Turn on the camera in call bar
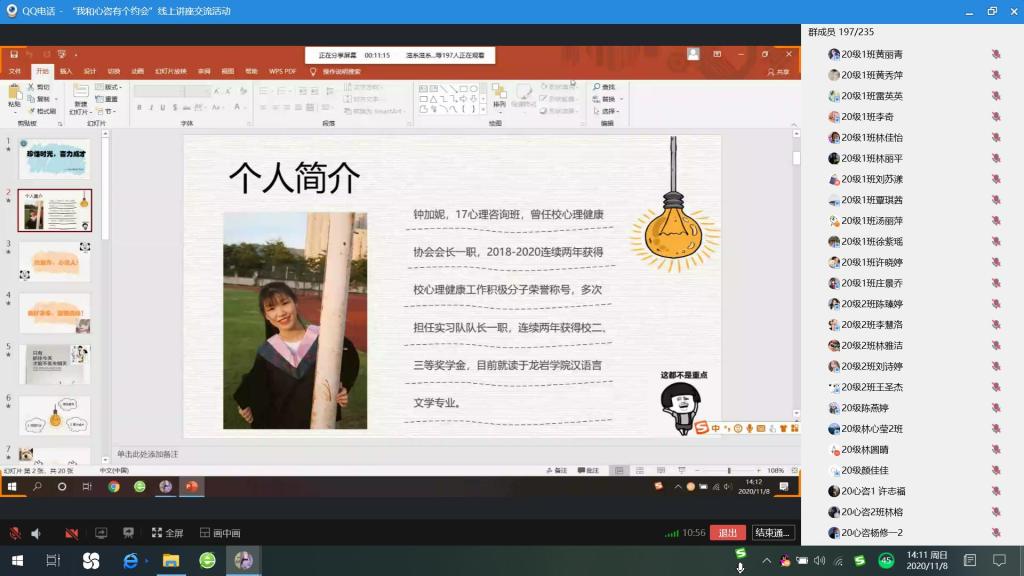Screen dimensions: 1024x576 pyautogui.click(x=71, y=533)
